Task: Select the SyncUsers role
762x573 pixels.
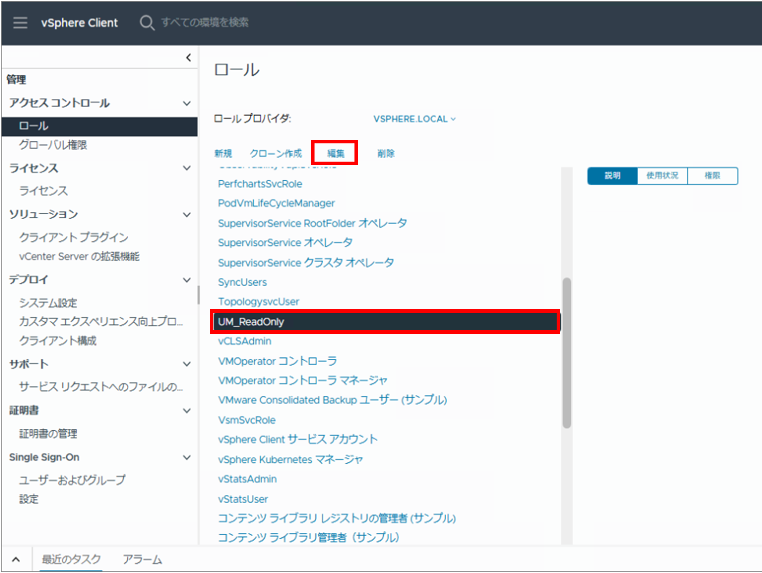Action: coord(242,282)
